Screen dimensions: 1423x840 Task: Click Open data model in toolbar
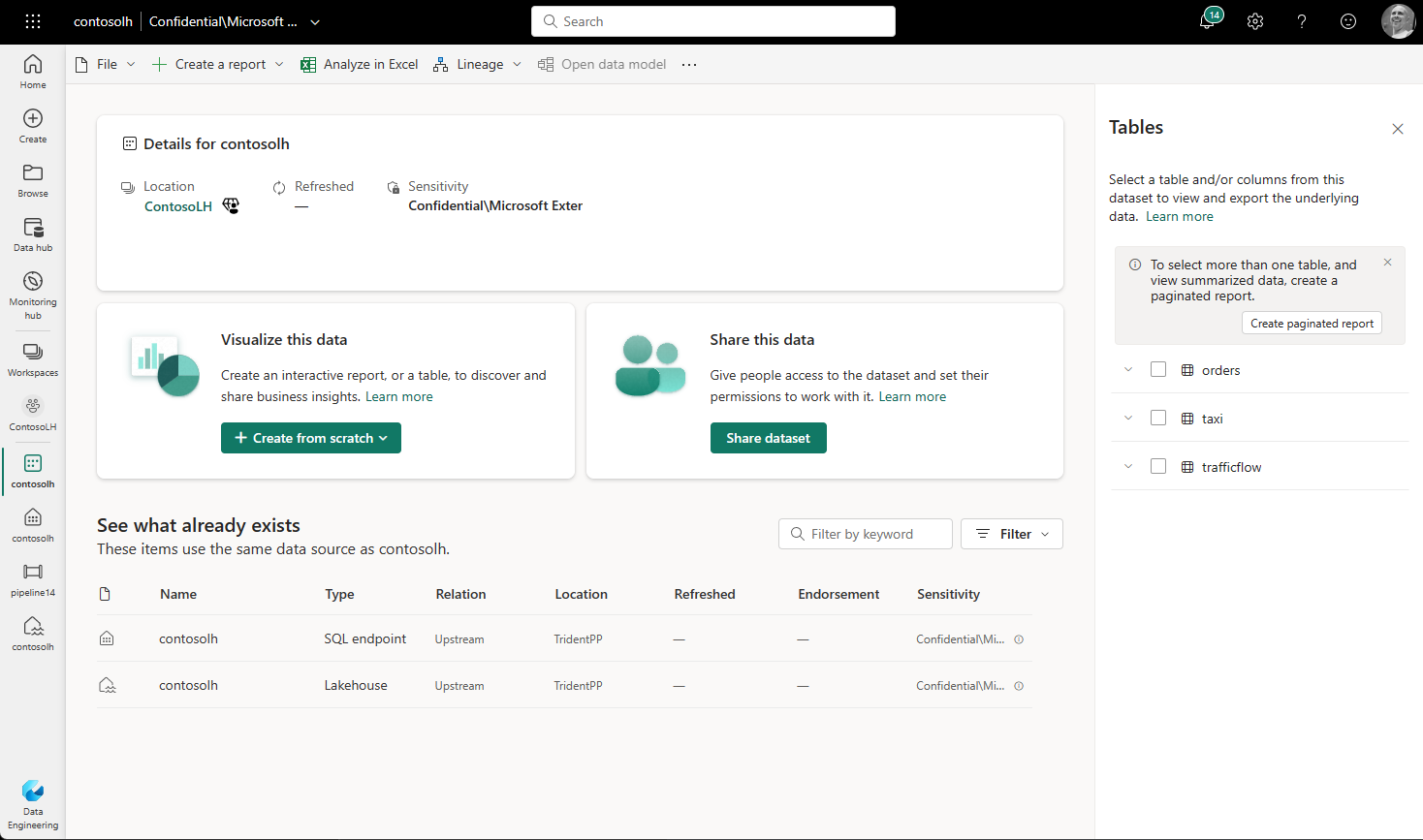602,65
